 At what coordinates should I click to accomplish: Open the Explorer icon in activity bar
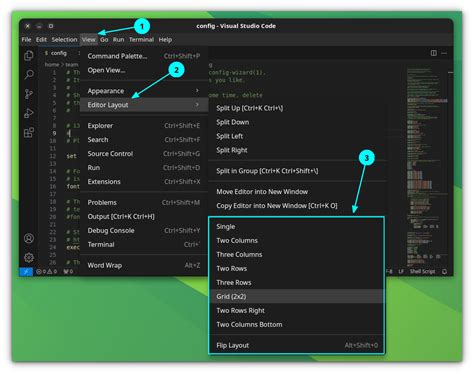[29, 55]
